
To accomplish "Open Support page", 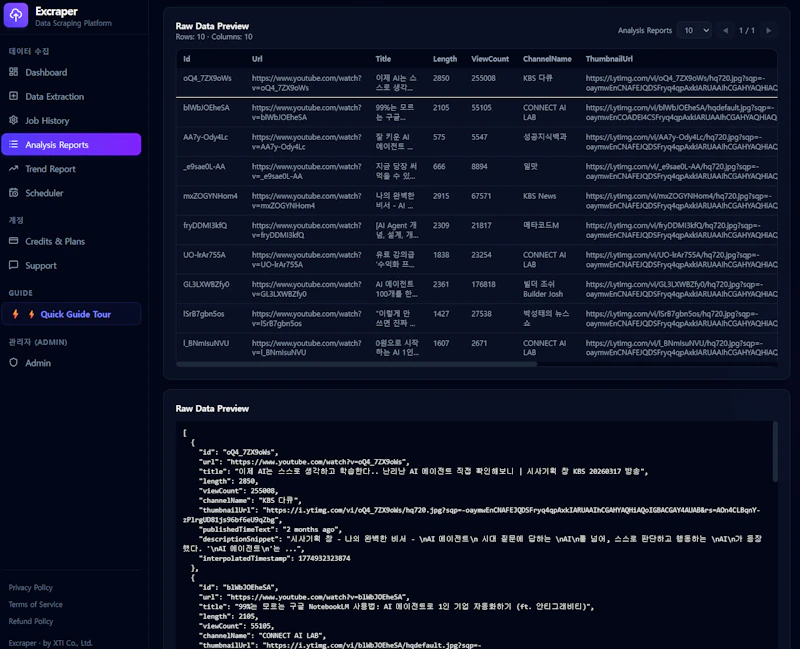I will point(71,265).
